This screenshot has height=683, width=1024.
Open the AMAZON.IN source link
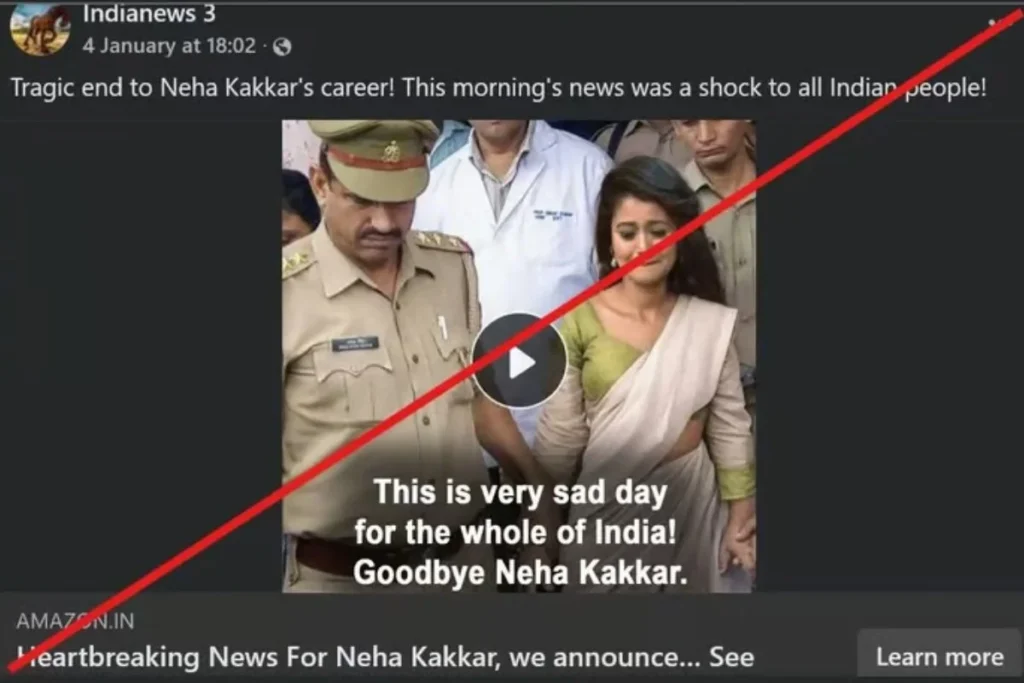click(x=75, y=621)
